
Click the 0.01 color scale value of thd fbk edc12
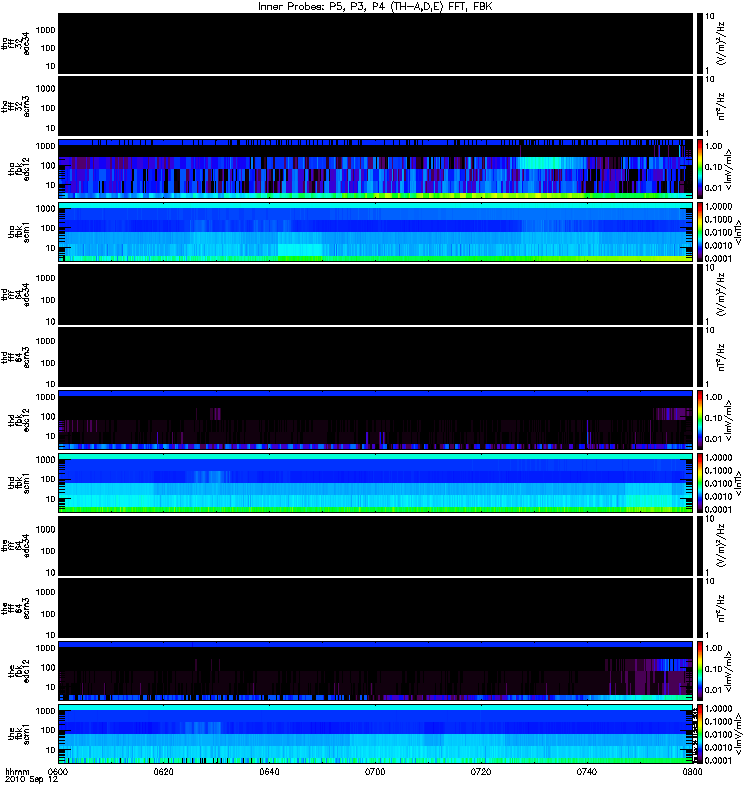pyautogui.click(x=714, y=439)
